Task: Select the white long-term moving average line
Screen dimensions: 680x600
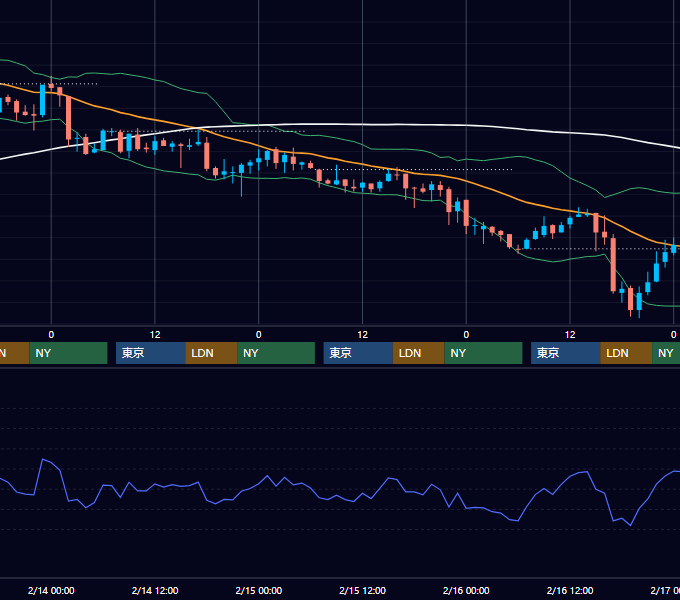Action: (x=363, y=125)
